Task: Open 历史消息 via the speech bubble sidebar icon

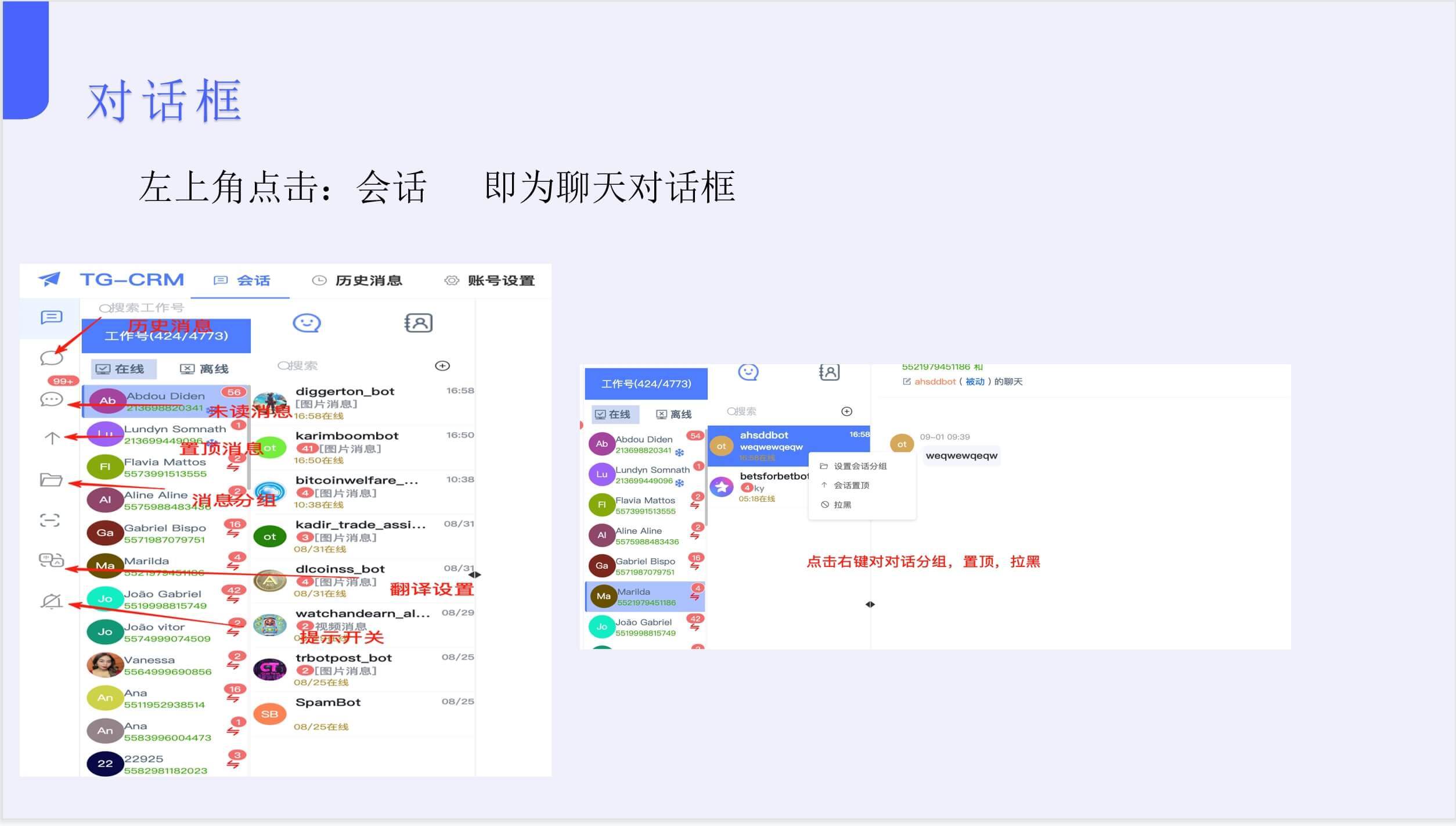Action: coord(51,358)
